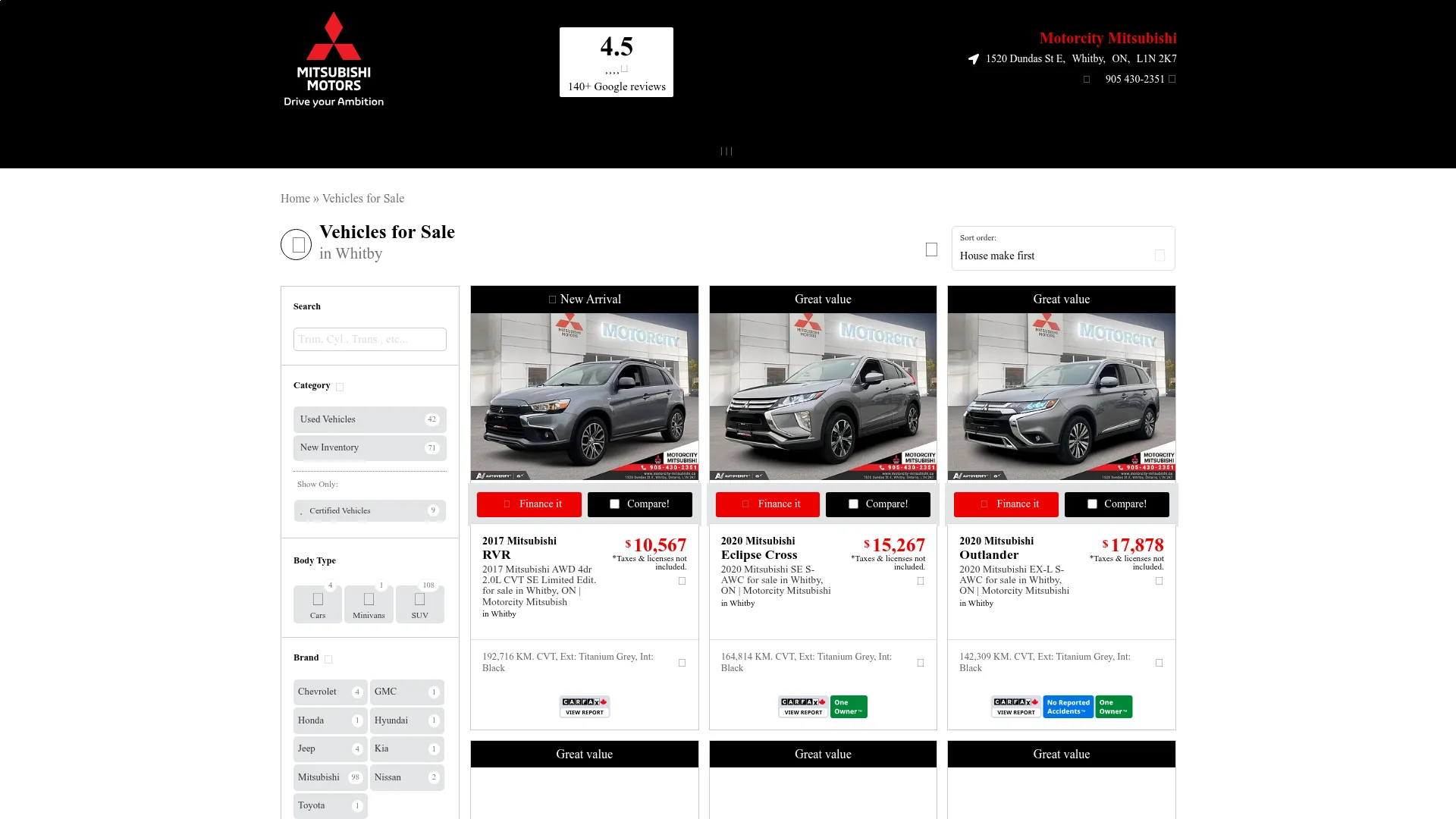Click Finance it for the Eclipse Cross
The image size is (1456, 819).
pyautogui.click(x=767, y=504)
